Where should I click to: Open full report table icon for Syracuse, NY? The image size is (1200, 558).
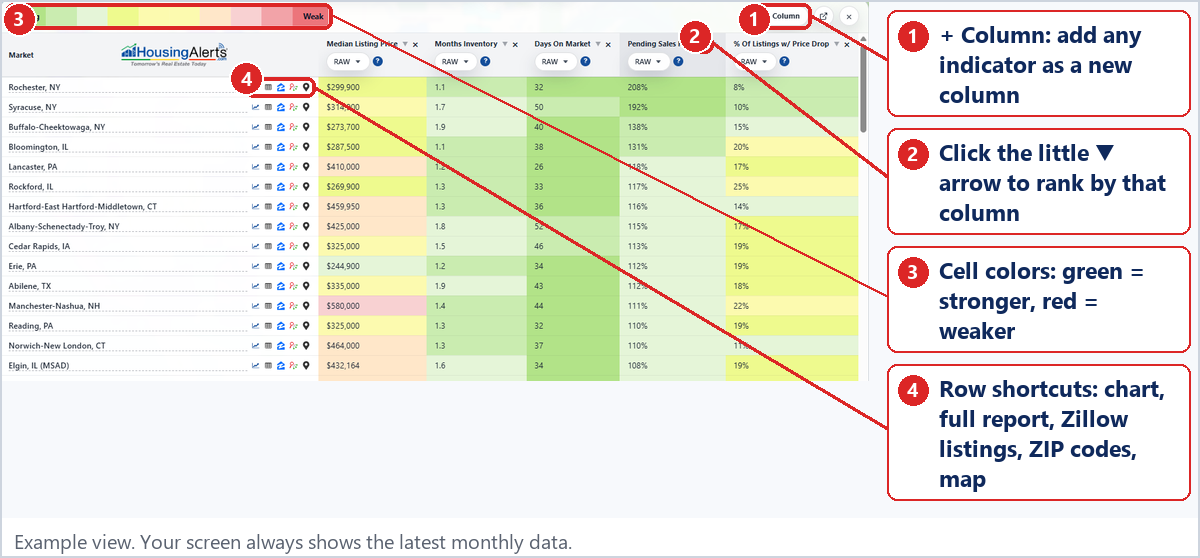pyautogui.click(x=268, y=107)
